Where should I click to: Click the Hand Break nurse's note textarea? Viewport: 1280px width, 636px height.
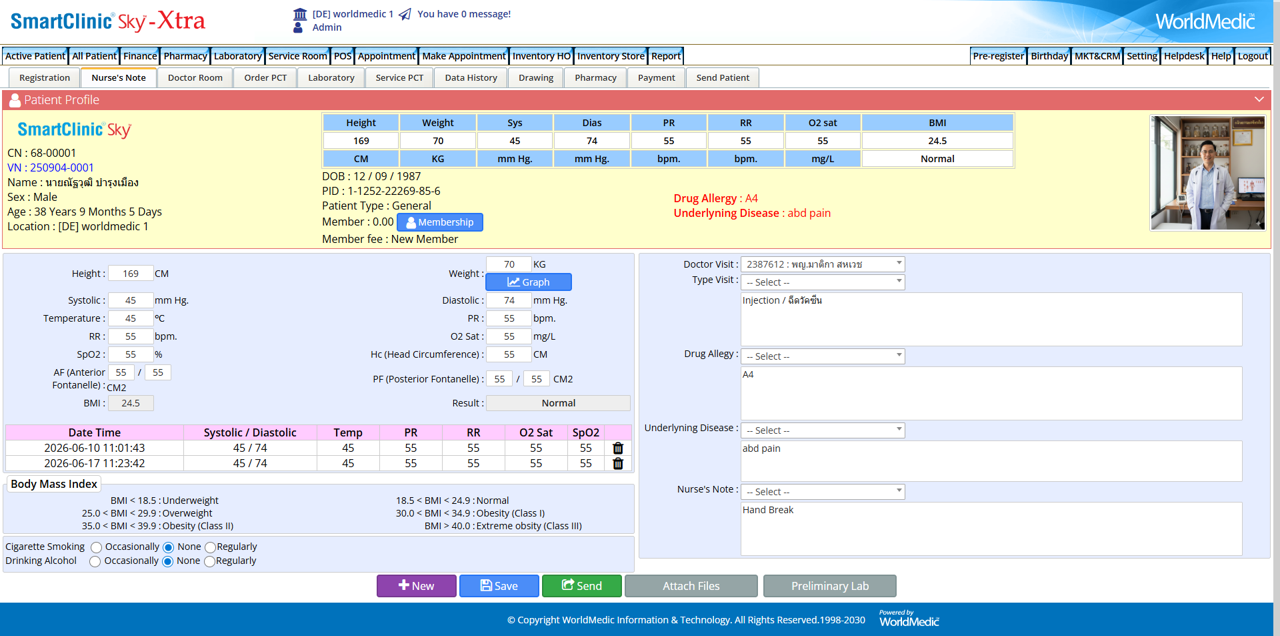pyautogui.click(x=991, y=527)
